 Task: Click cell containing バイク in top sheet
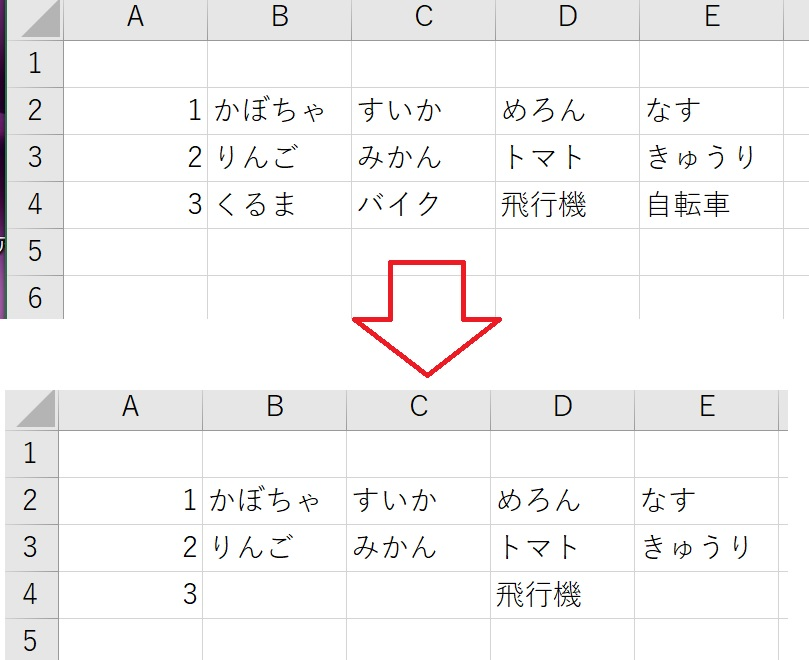click(x=424, y=205)
